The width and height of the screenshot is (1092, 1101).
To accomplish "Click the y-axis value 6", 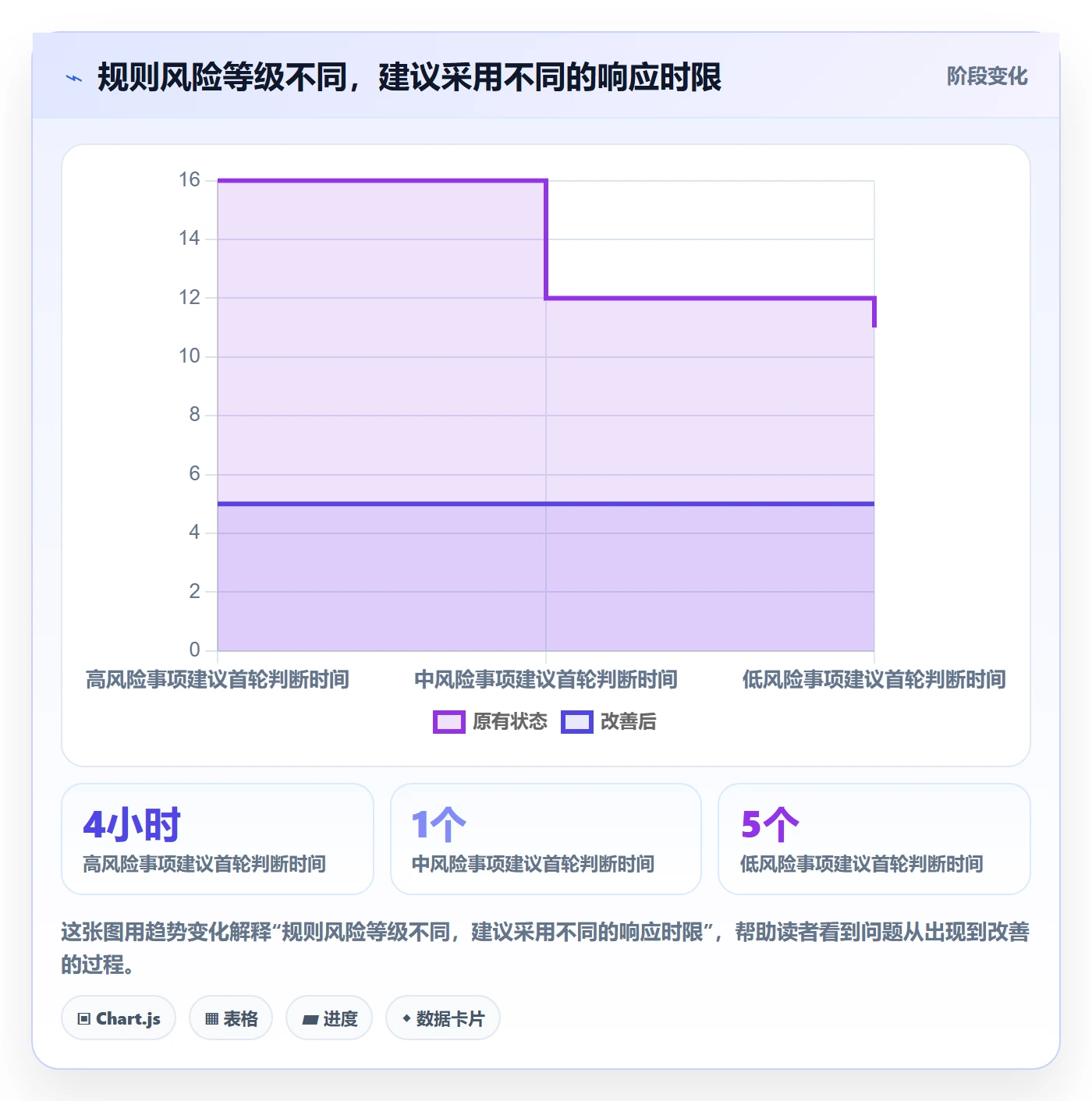I will point(195,474).
